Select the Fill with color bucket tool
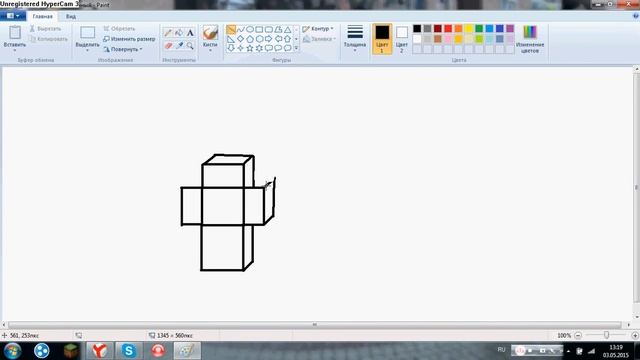The image size is (640, 360). coord(179,33)
